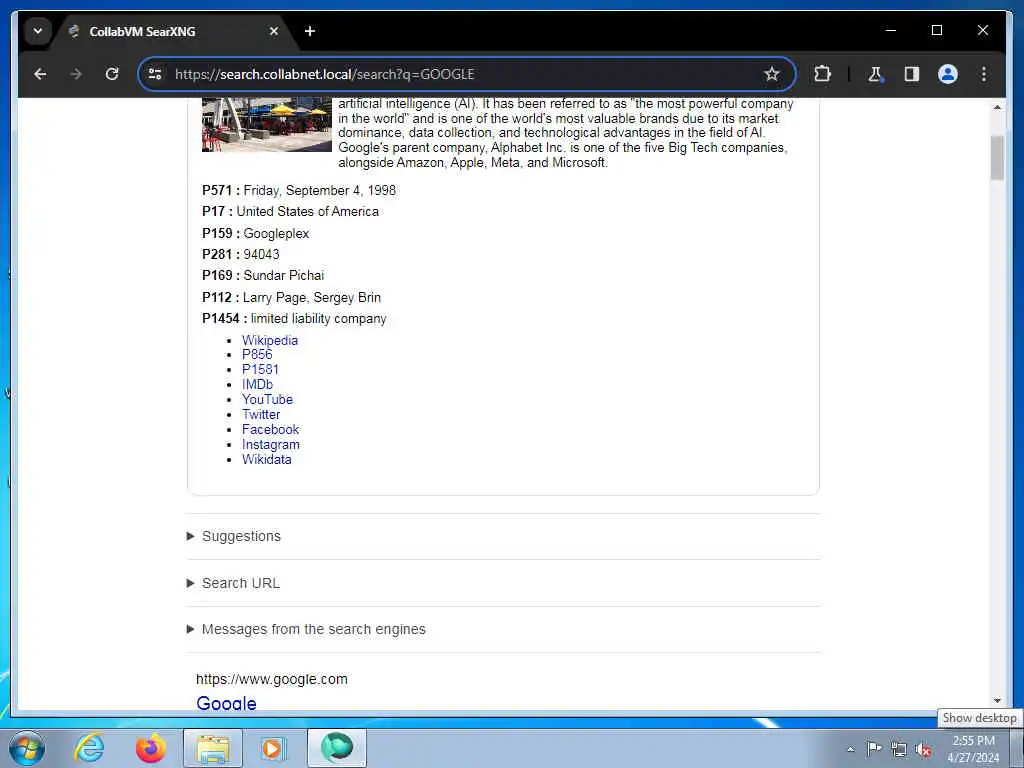The image size is (1024, 768).
Task: Click the scrollbar up arrow
Action: point(997,107)
